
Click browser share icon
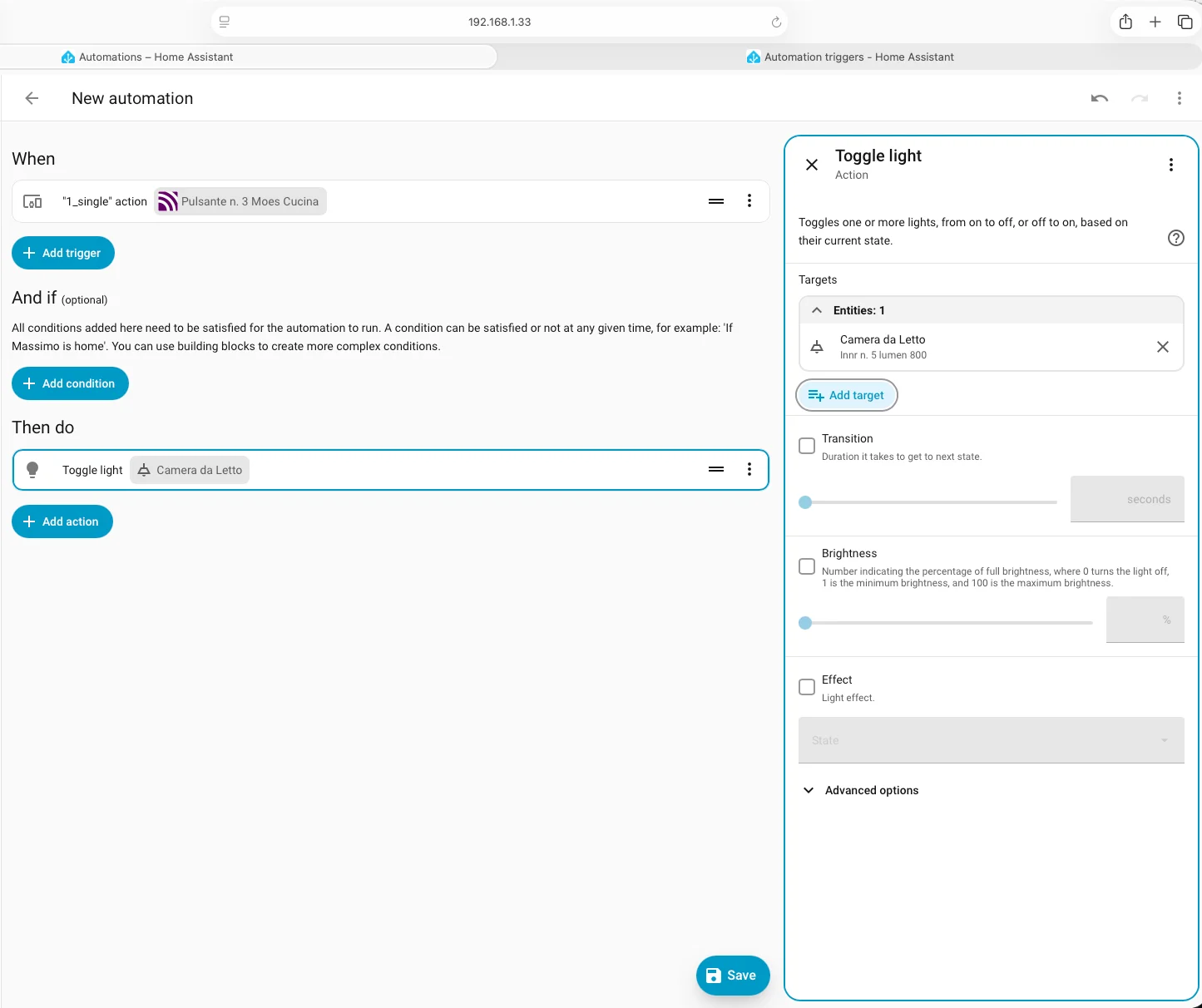pos(1125,22)
